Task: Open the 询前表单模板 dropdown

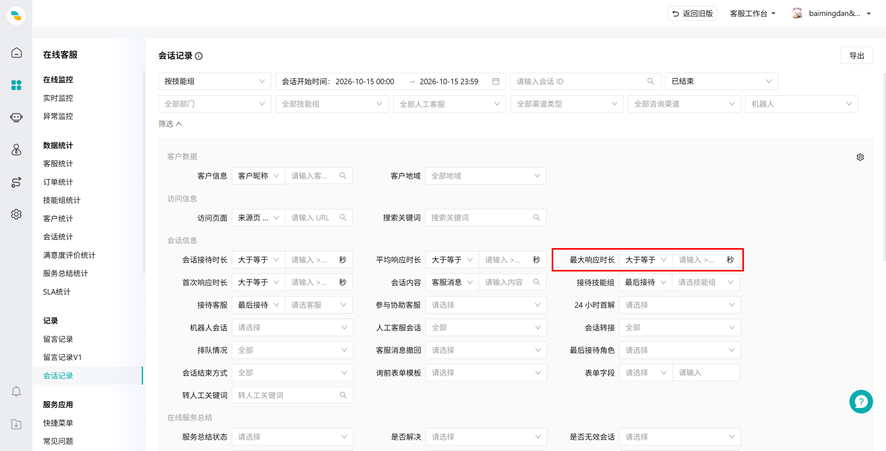Action: (486, 373)
